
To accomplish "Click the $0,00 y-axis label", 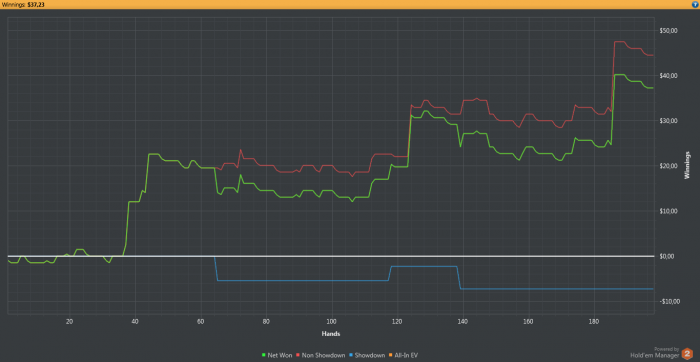I will pyautogui.click(x=667, y=256).
